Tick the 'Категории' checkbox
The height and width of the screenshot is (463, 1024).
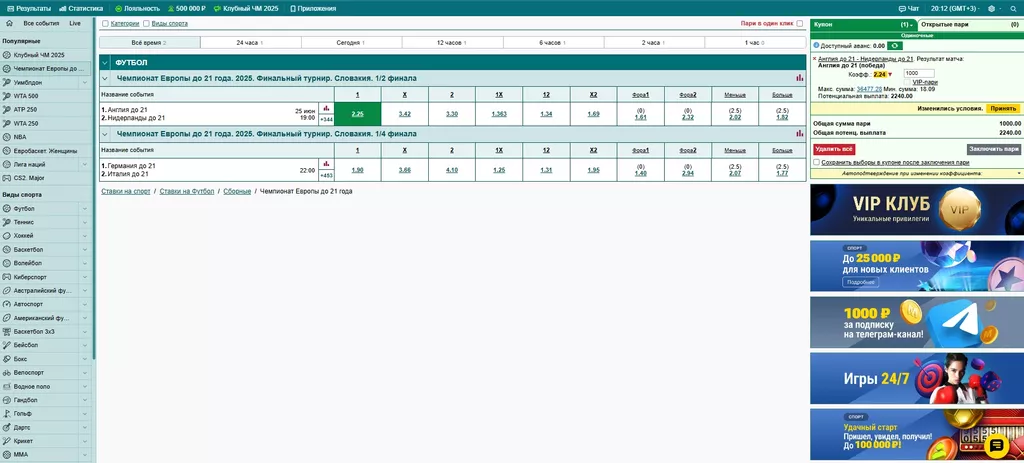point(106,23)
